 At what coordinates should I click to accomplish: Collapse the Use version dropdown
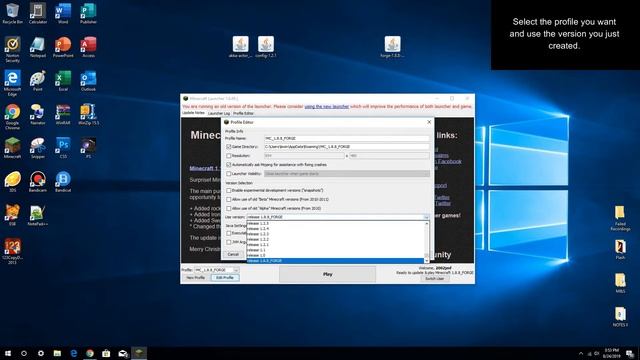pyautogui.click(x=427, y=217)
